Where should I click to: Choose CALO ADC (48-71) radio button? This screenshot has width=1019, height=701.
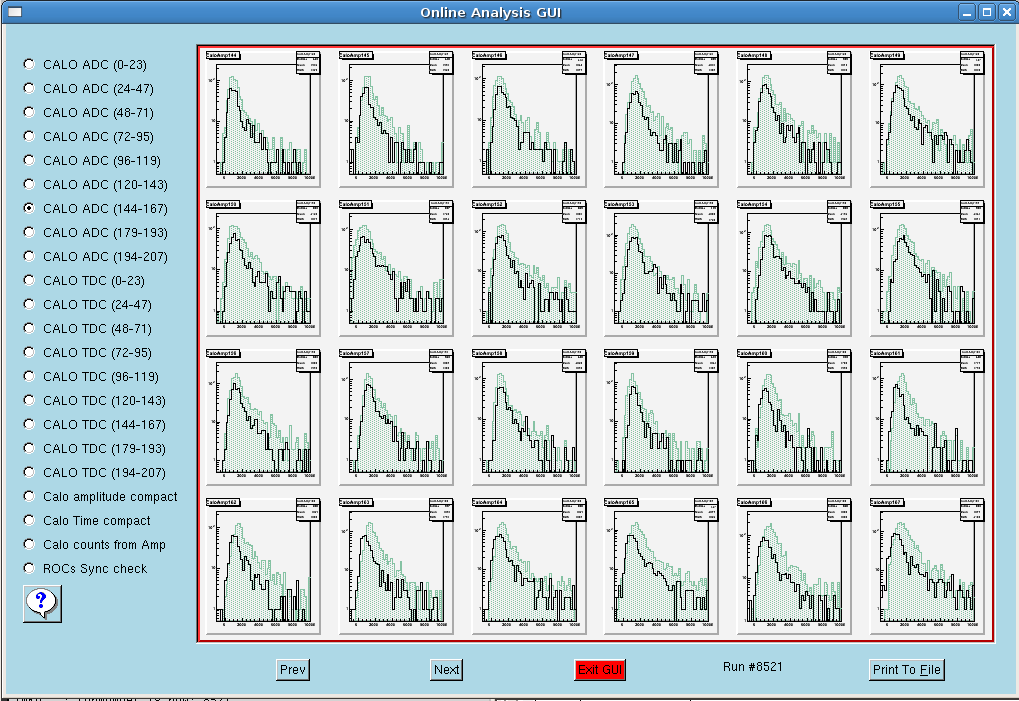click(29, 112)
